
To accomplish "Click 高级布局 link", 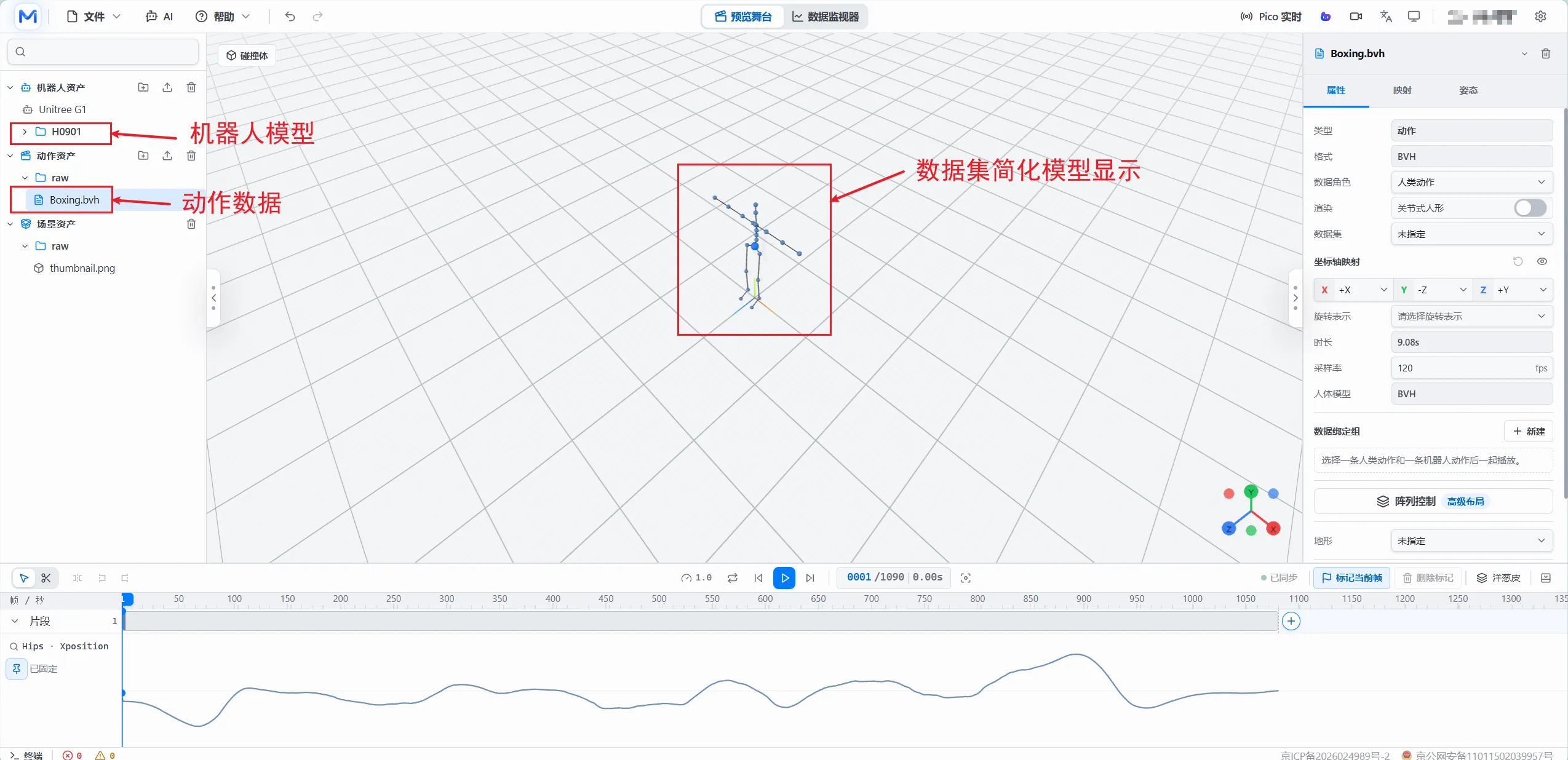I will pos(1466,502).
